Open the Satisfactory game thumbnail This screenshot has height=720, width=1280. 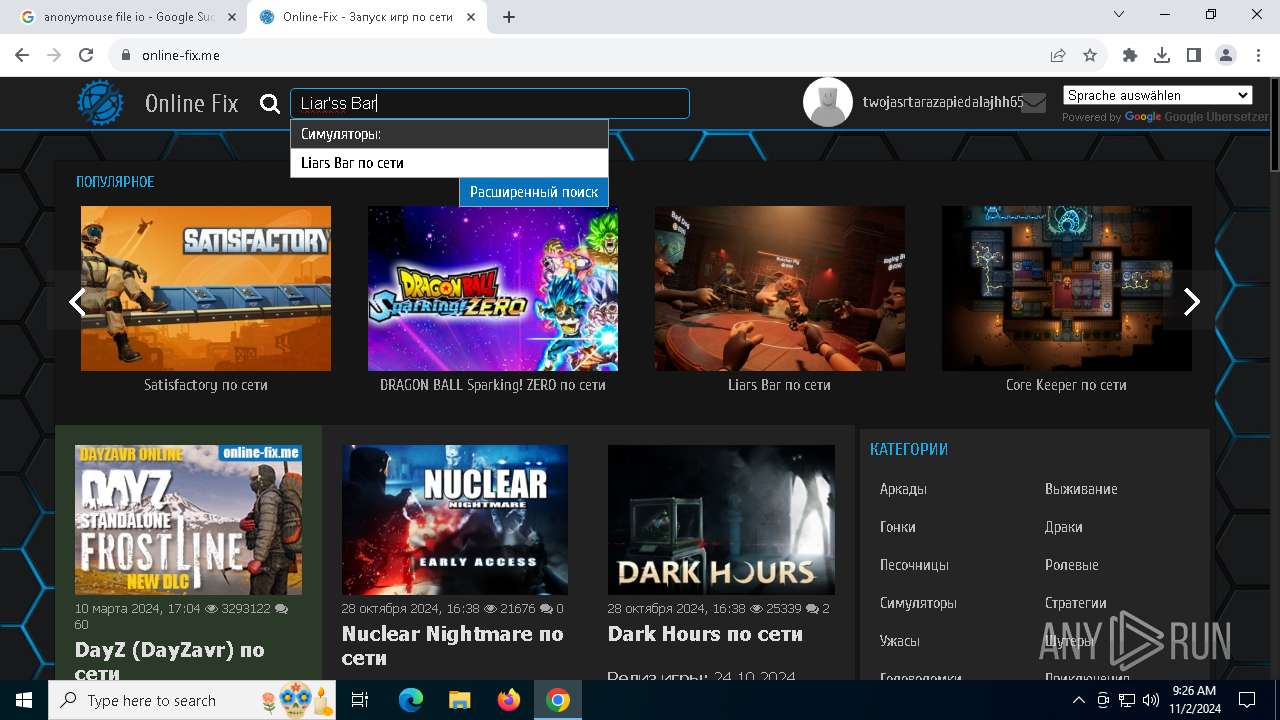(206, 288)
